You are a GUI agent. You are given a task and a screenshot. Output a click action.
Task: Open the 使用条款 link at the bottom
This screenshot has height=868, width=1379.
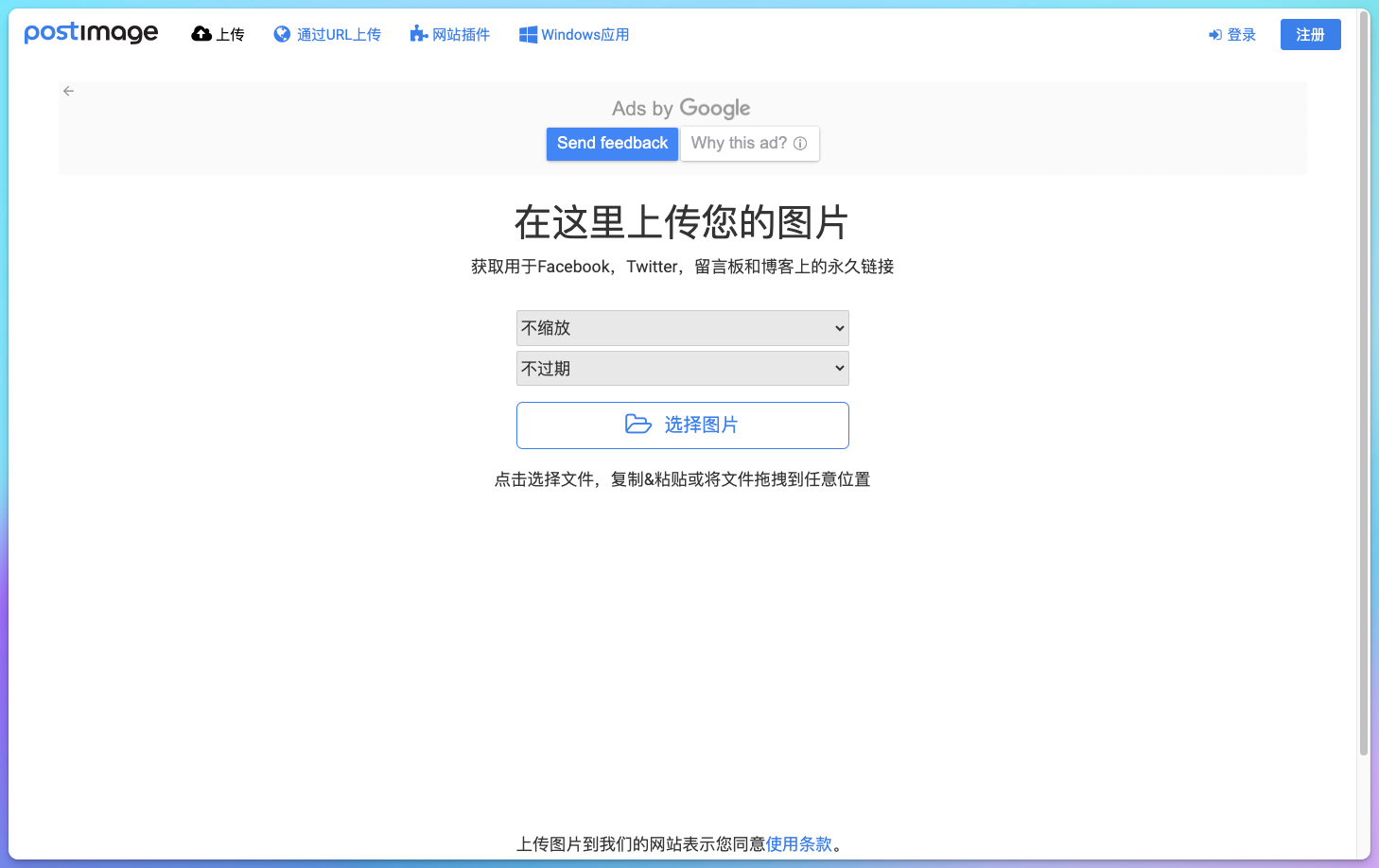(799, 843)
